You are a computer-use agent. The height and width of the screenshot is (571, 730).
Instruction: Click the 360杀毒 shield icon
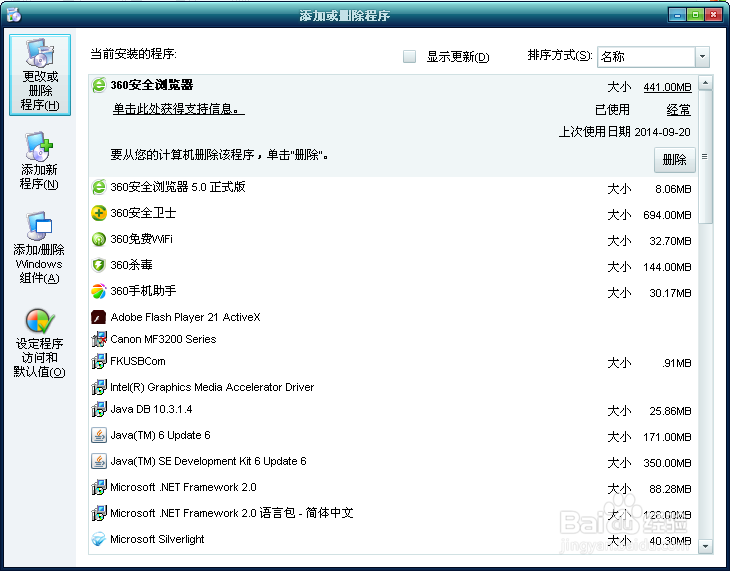(99, 265)
